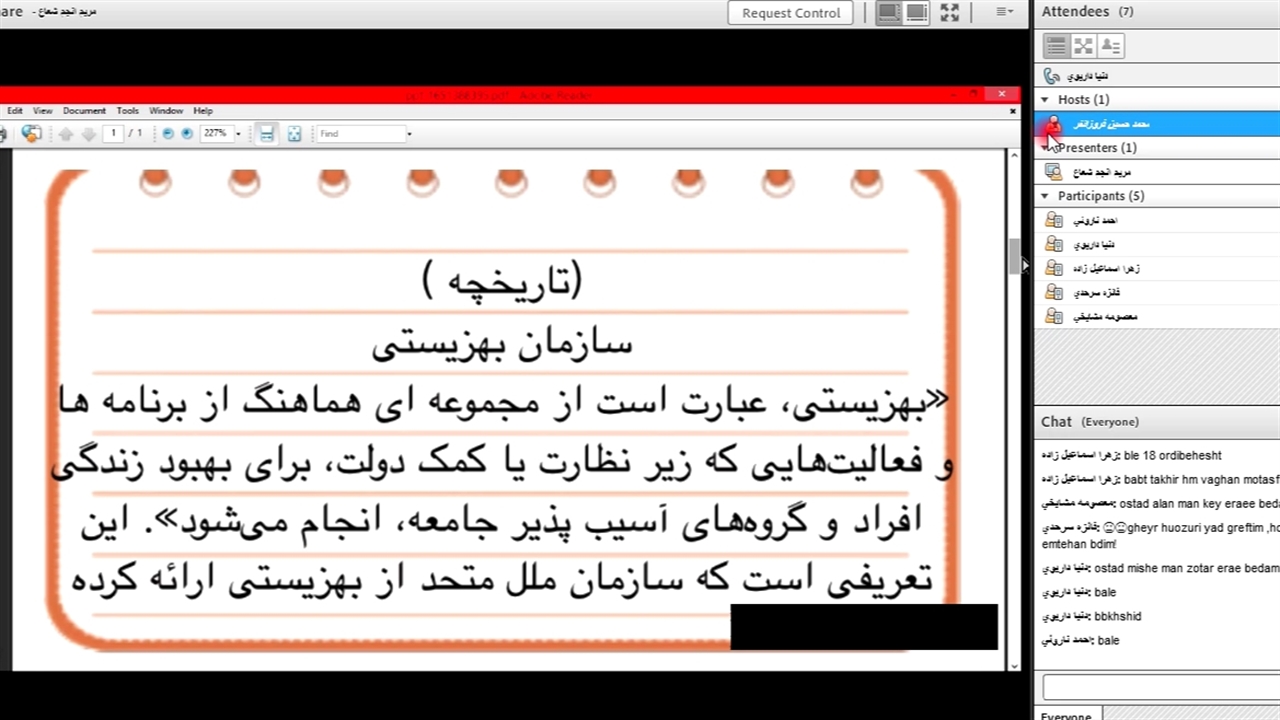The image size is (1280, 720).
Task: Go to next page arrow
Action: point(88,134)
